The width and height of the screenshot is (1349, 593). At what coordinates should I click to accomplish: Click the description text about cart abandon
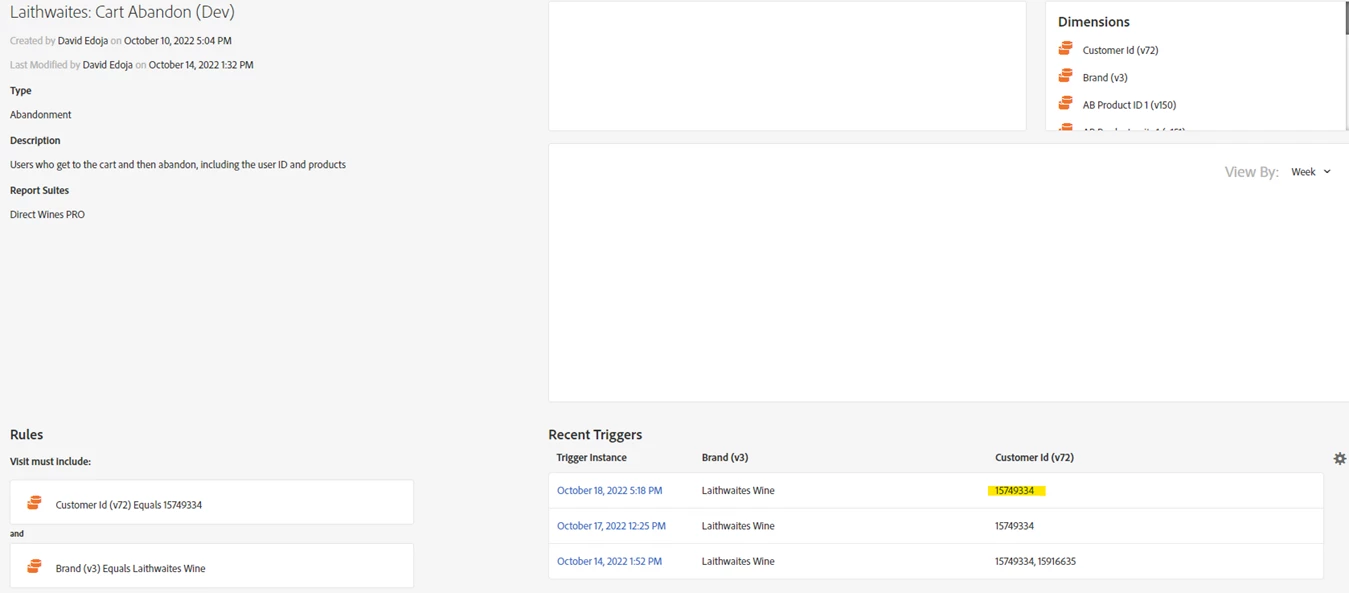(178, 165)
